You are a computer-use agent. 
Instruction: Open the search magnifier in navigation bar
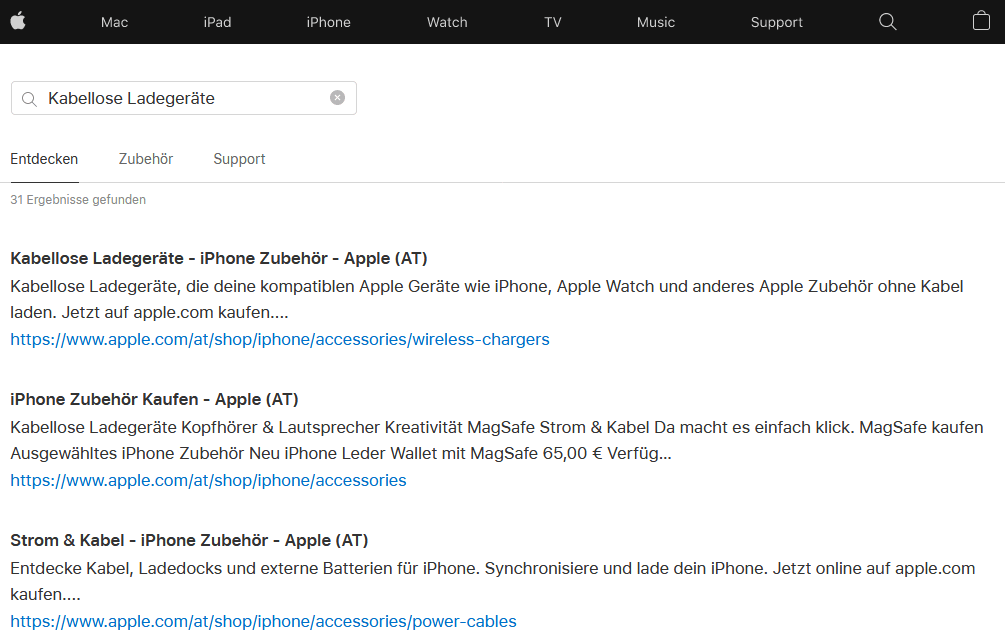[887, 22]
